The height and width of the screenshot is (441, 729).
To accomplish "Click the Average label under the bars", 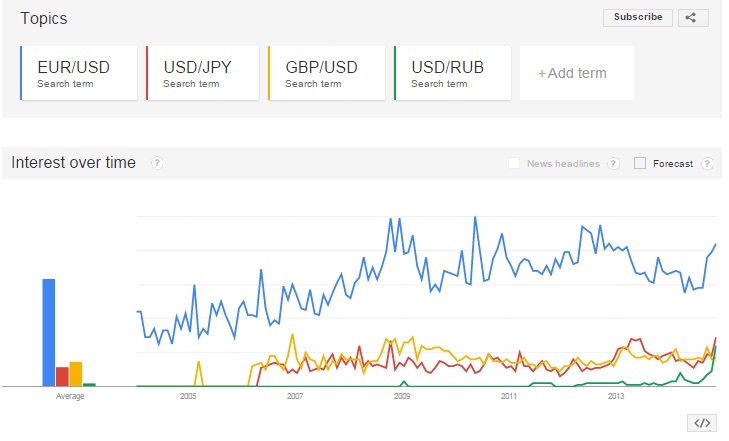I will (70, 397).
